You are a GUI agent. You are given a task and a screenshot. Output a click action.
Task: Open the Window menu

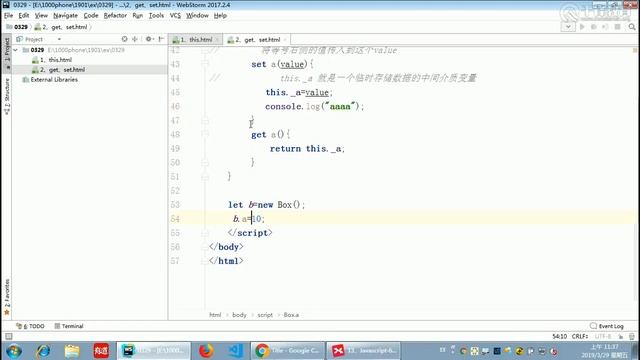[x=197, y=16]
